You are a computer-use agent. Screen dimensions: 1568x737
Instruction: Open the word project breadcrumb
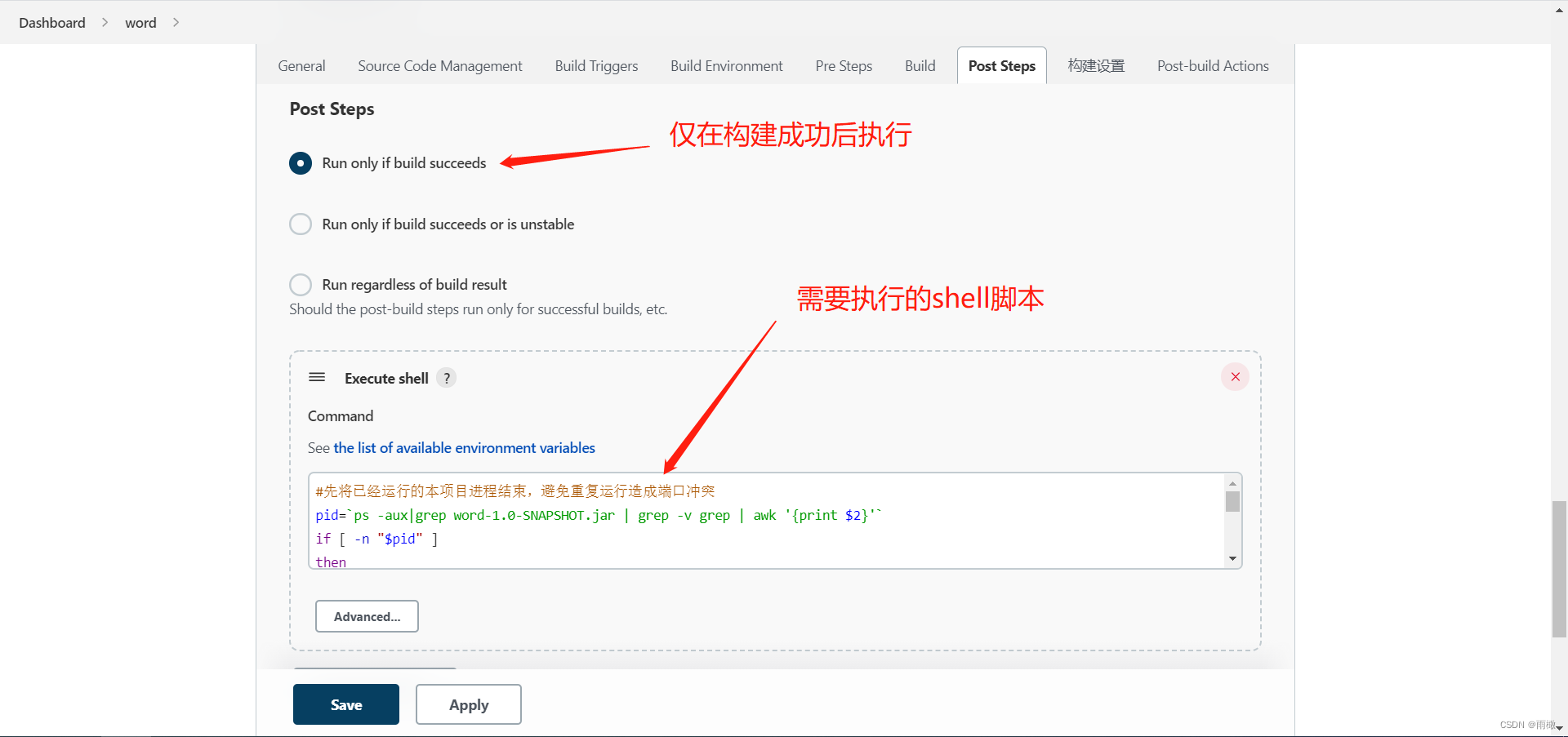140,23
